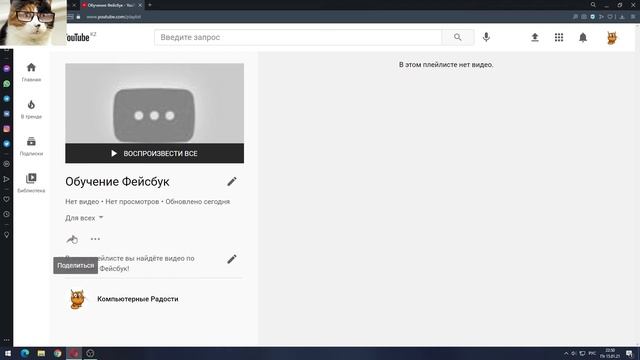640x360 pixels.
Task: Open bookmarks heart in Opera sidebar
Action: 7,199
